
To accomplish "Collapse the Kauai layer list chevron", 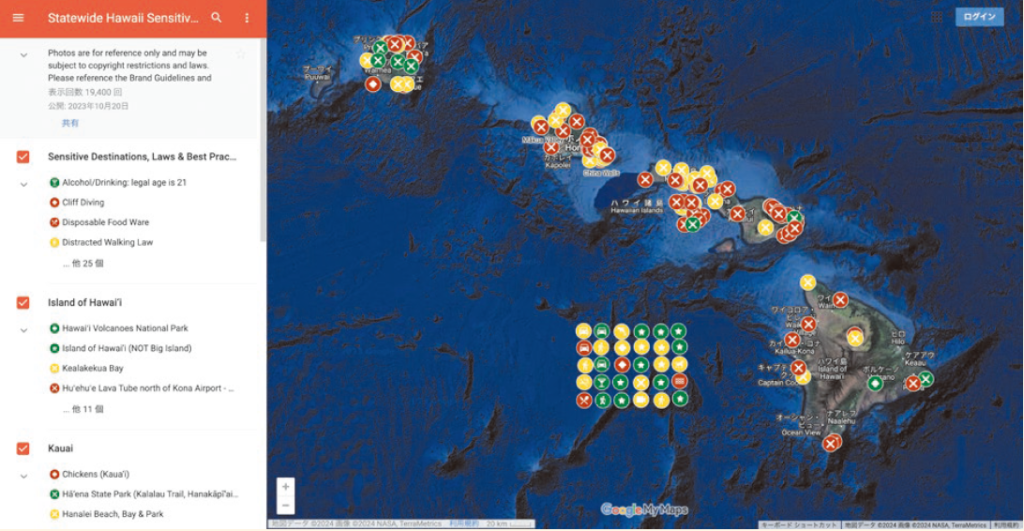I will coord(24,476).
